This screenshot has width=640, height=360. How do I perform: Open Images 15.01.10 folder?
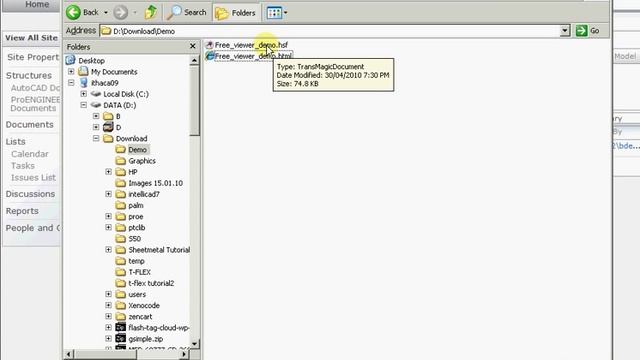click(x=156, y=183)
